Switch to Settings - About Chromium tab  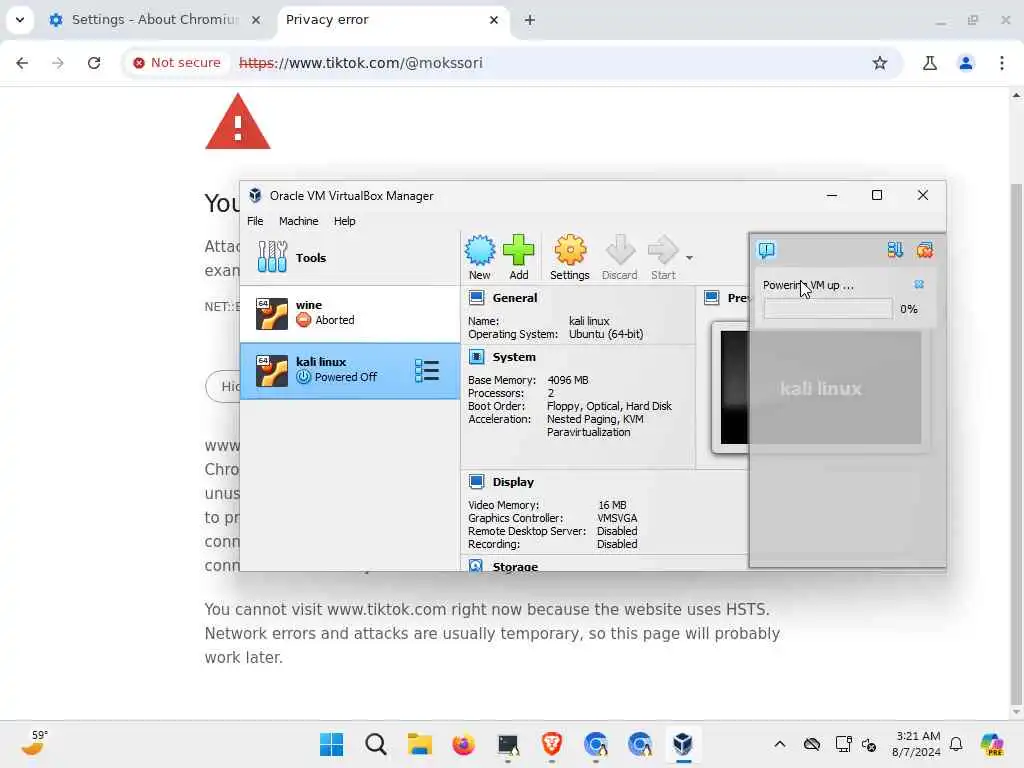point(155,20)
